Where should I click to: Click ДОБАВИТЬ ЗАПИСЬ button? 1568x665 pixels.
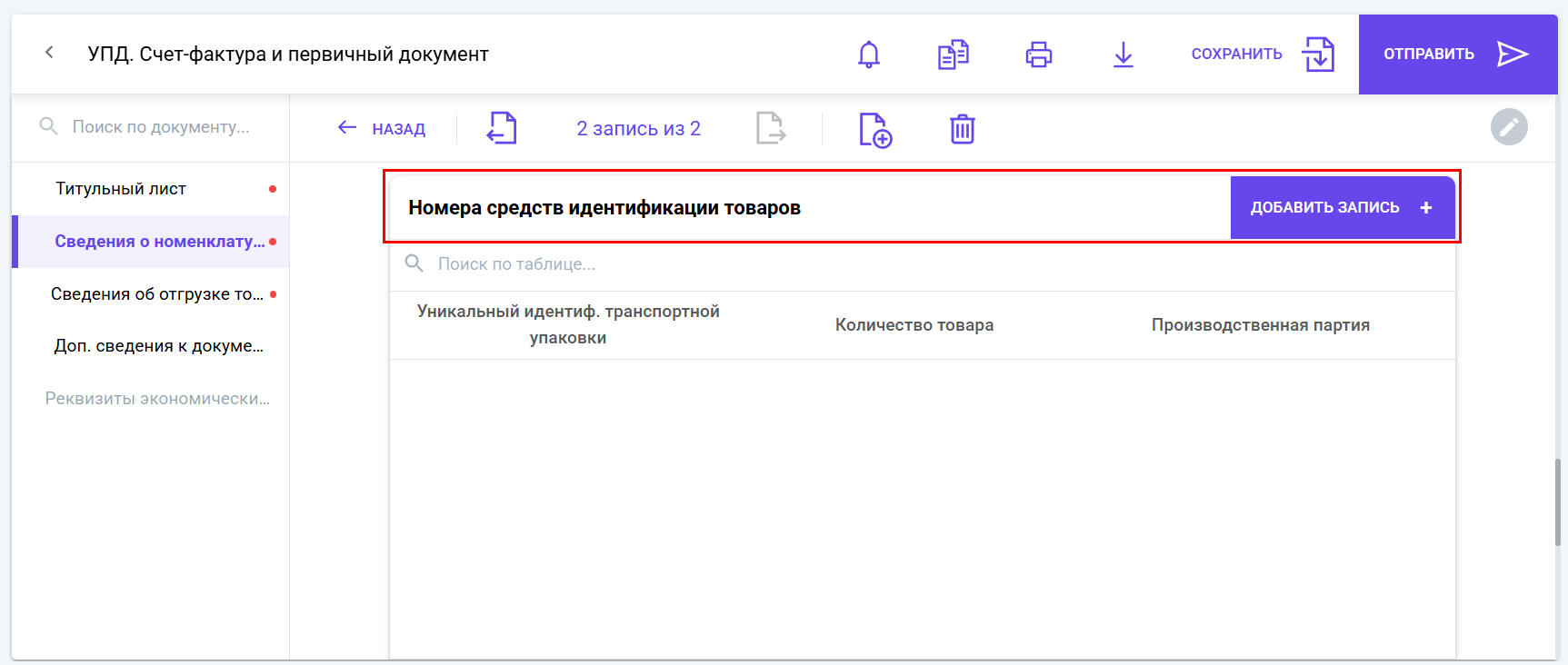[1343, 208]
